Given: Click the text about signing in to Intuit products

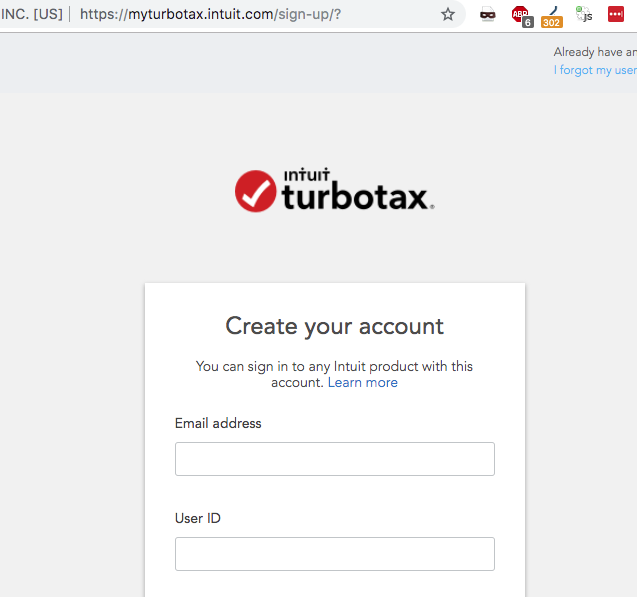Looking at the screenshot, I should [334, 374].
